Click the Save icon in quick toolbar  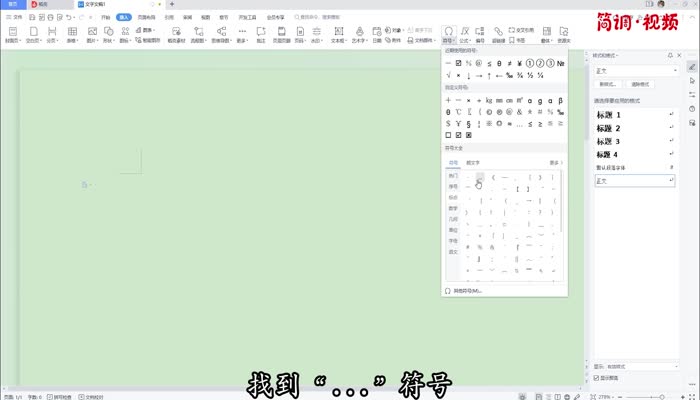coord(32,17)
